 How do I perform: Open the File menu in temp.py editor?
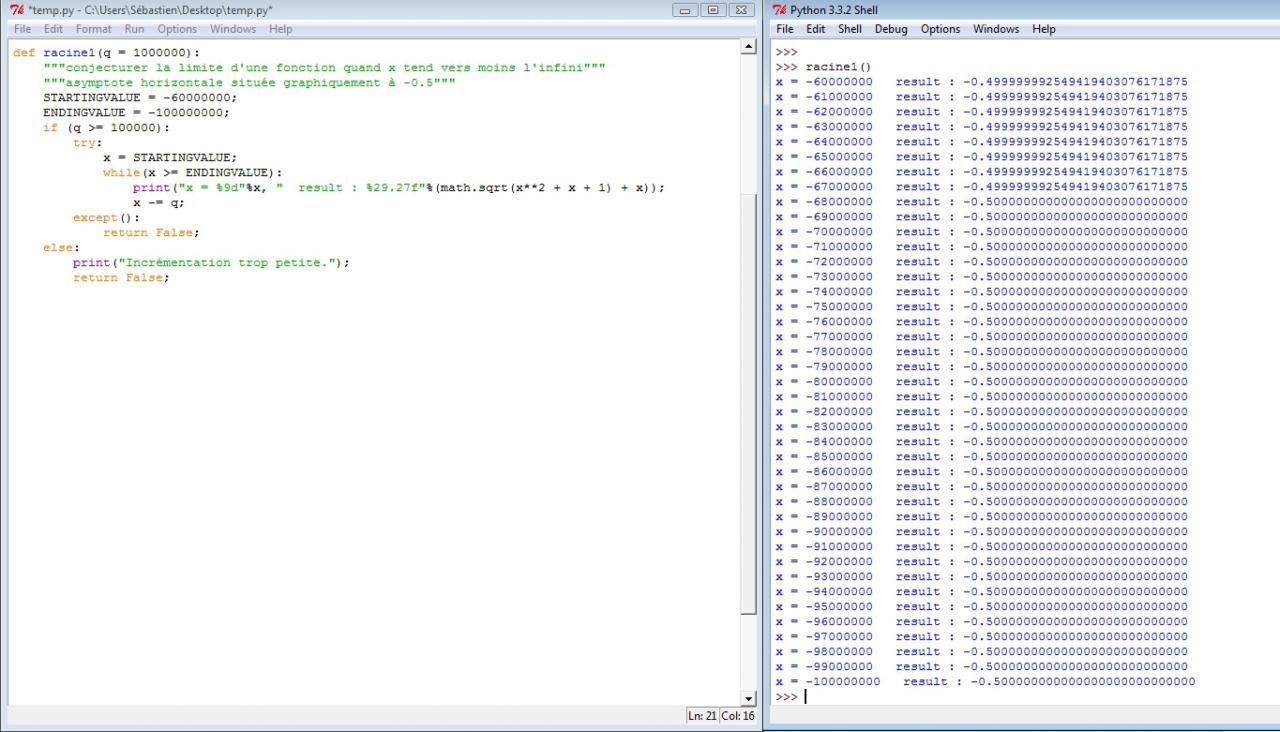click(x=22, y=29)
